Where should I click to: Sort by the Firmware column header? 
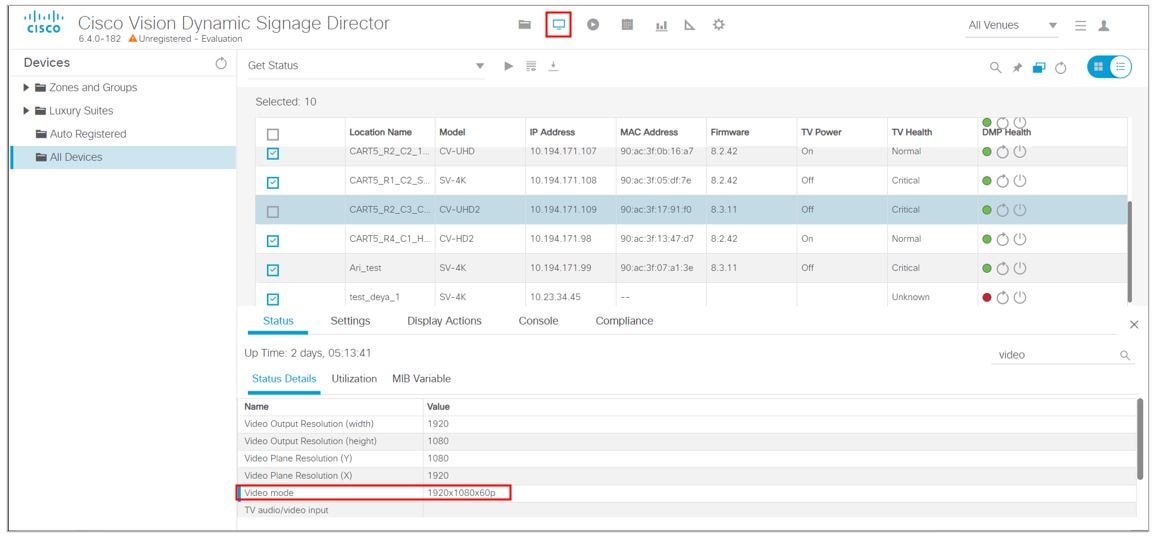pyautogui.click(x=730, y=133)
